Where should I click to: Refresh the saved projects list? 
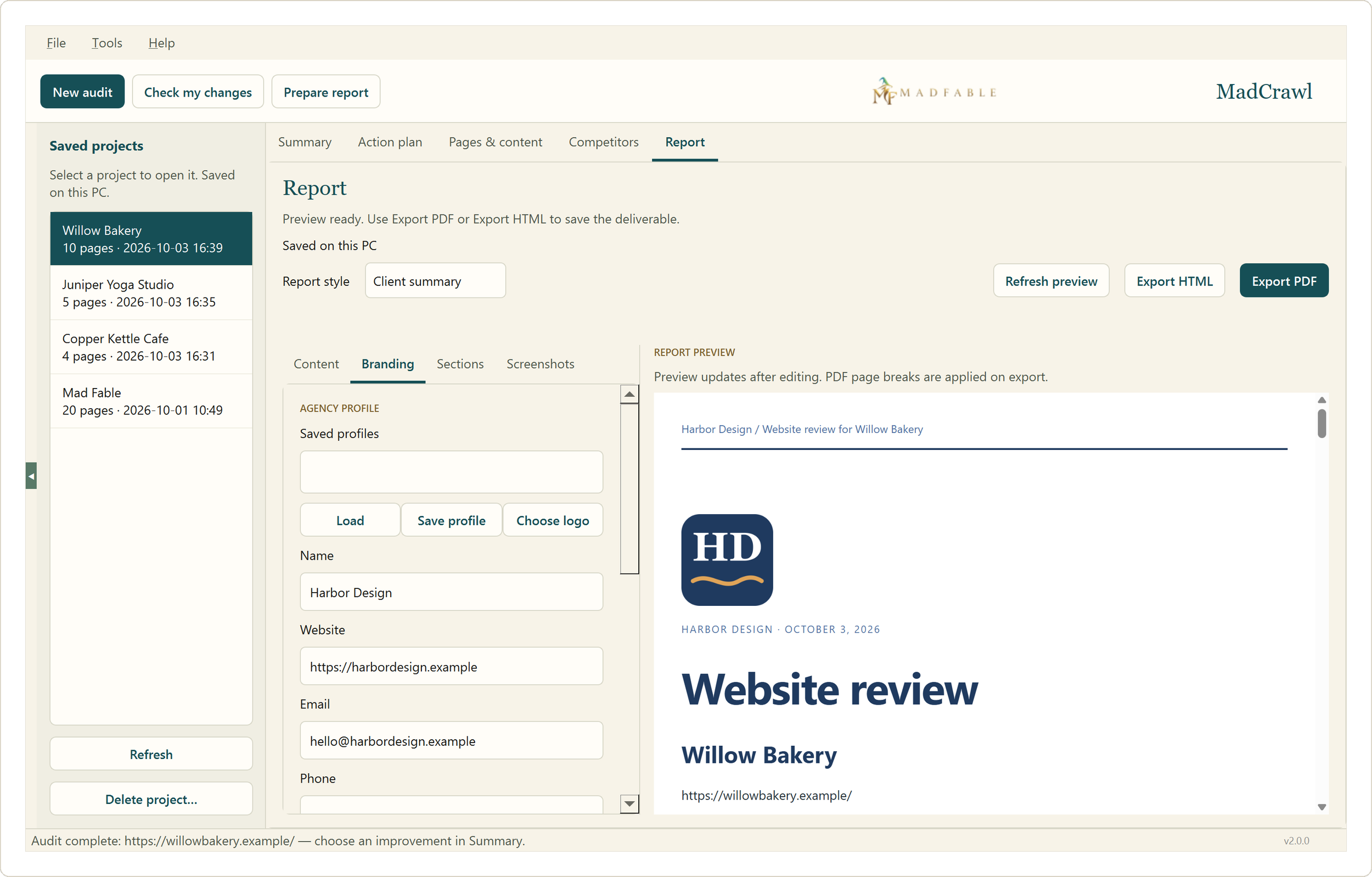click(x=151, y=754)
